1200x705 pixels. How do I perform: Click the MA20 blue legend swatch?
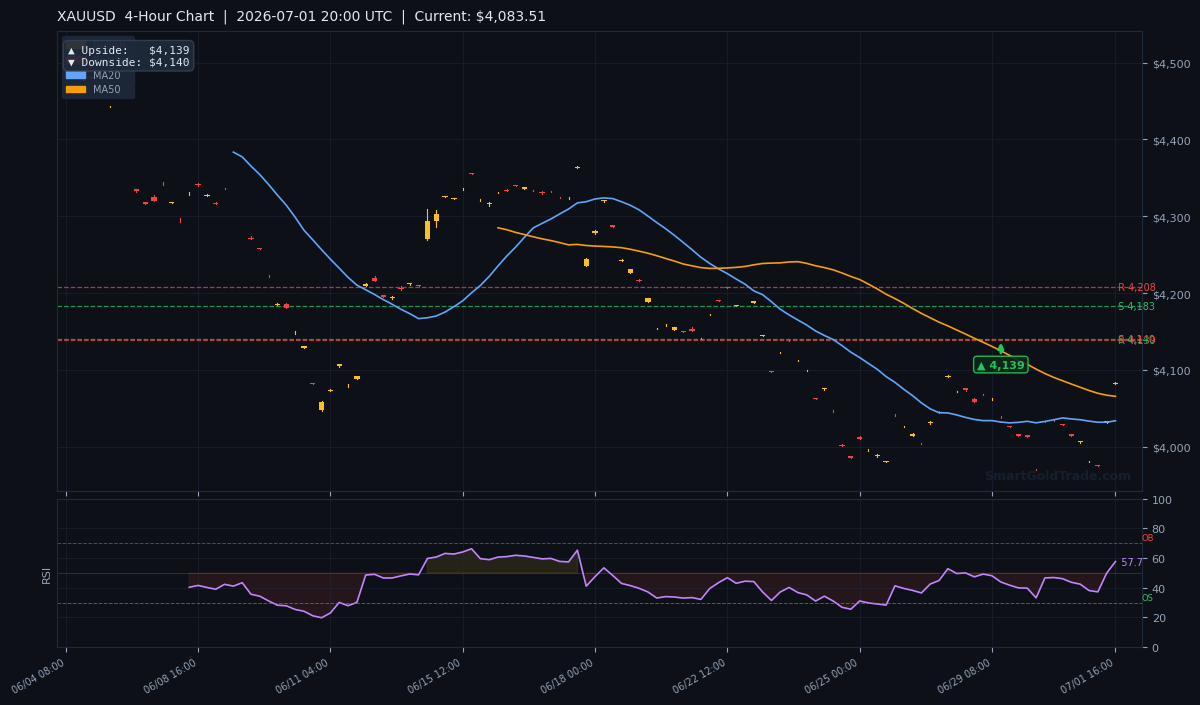(76, 75)
